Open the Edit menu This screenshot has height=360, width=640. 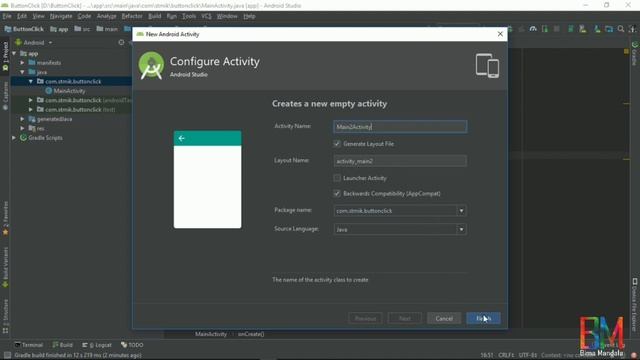[22, 16]
